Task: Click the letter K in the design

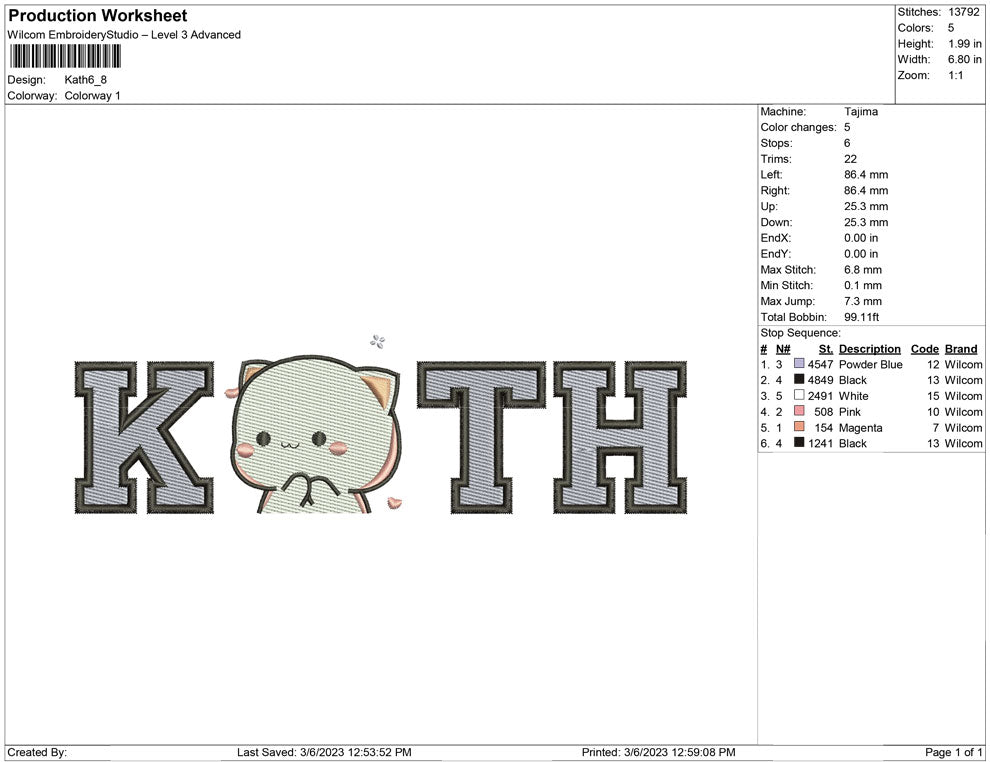Action: [x=144, y=437]
